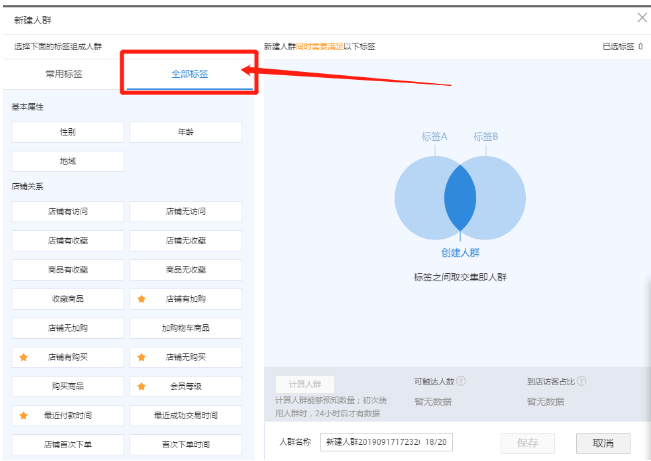Choose the 加购物车商品 tag
Viewport: 651px width, 461px height.
pos(186,327)
